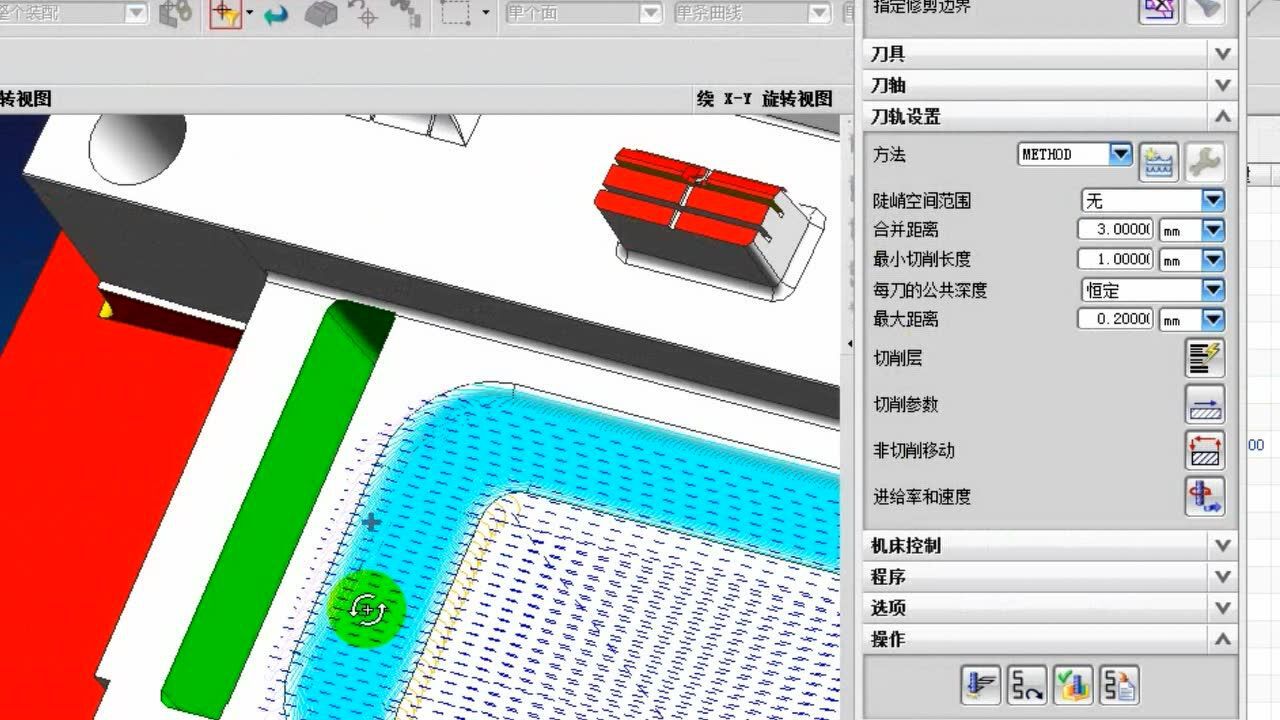1280x720 pixels.
Task: Open the Verify tool path icon
Action: coord(1073,685)
